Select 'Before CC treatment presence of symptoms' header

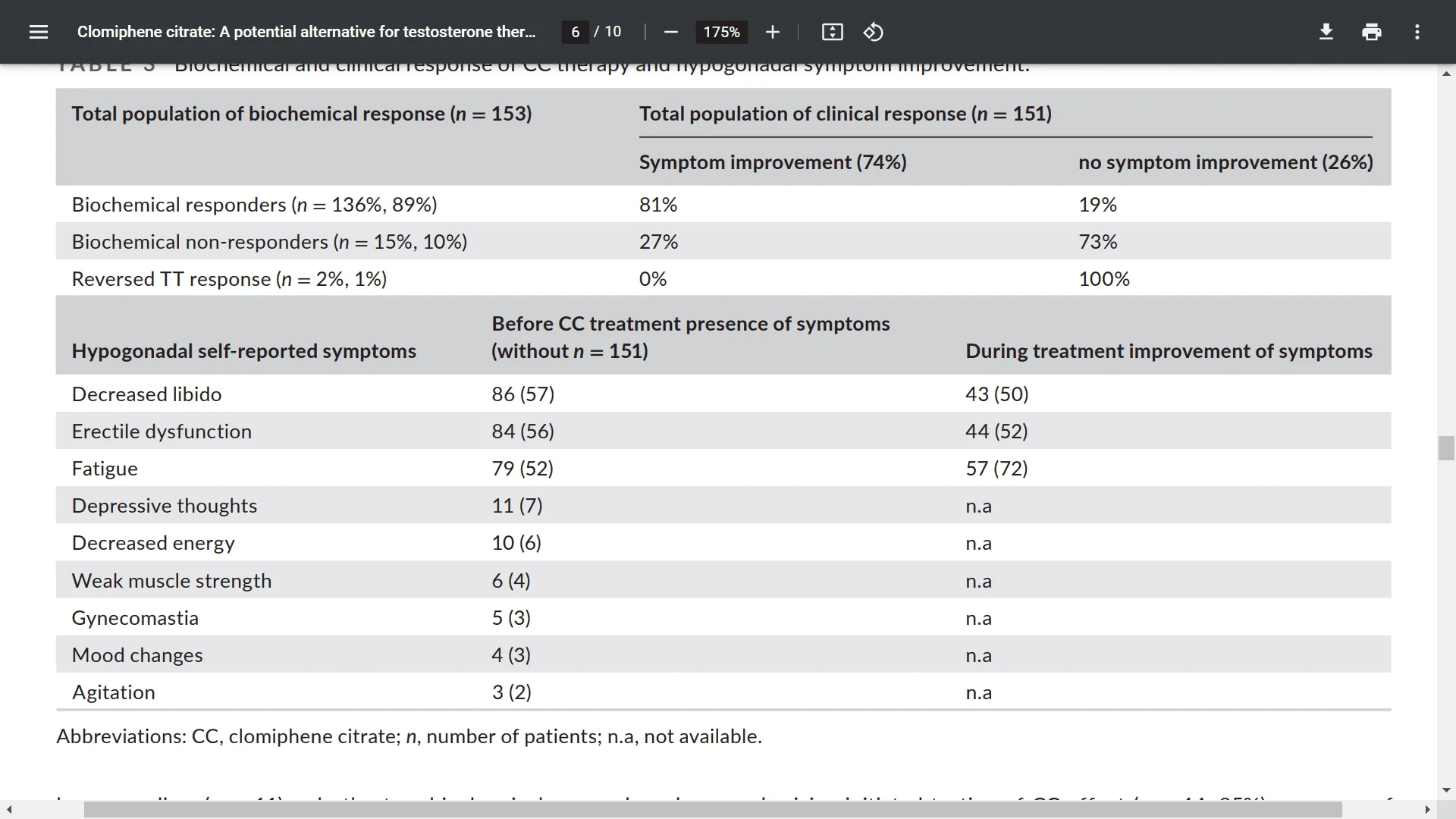pos(691,337)
